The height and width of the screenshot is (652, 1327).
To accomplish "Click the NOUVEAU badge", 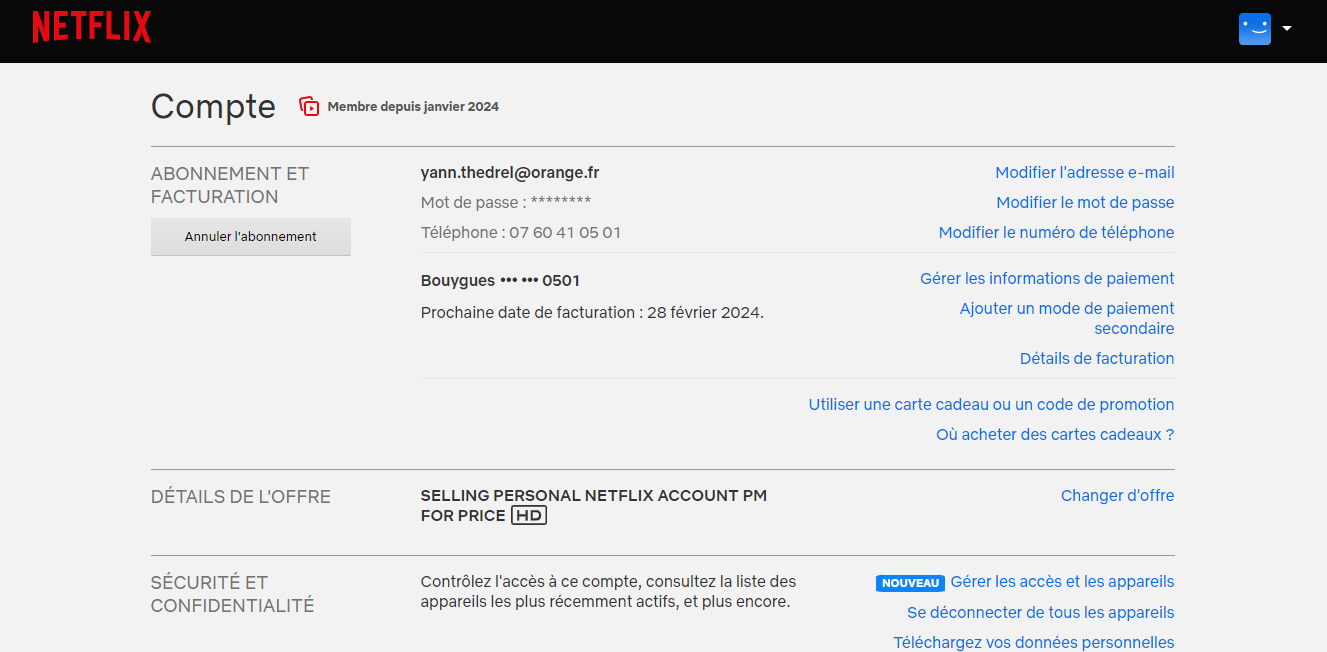I will [x=910, y=583].
